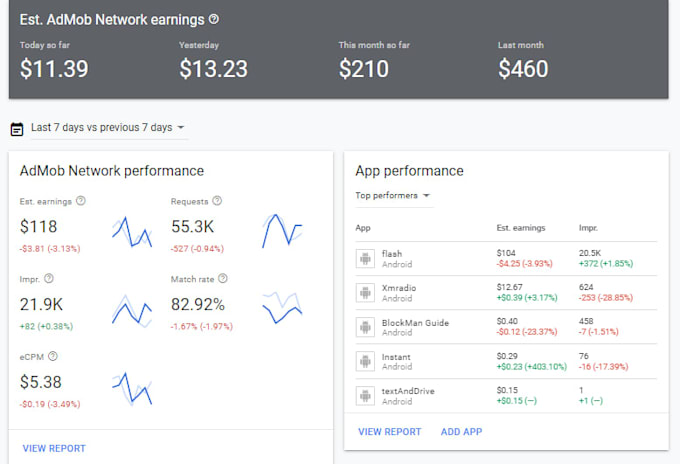Click help icon next to Requests metric
This screenshot has height=464, width=680.
coord(217,201)
